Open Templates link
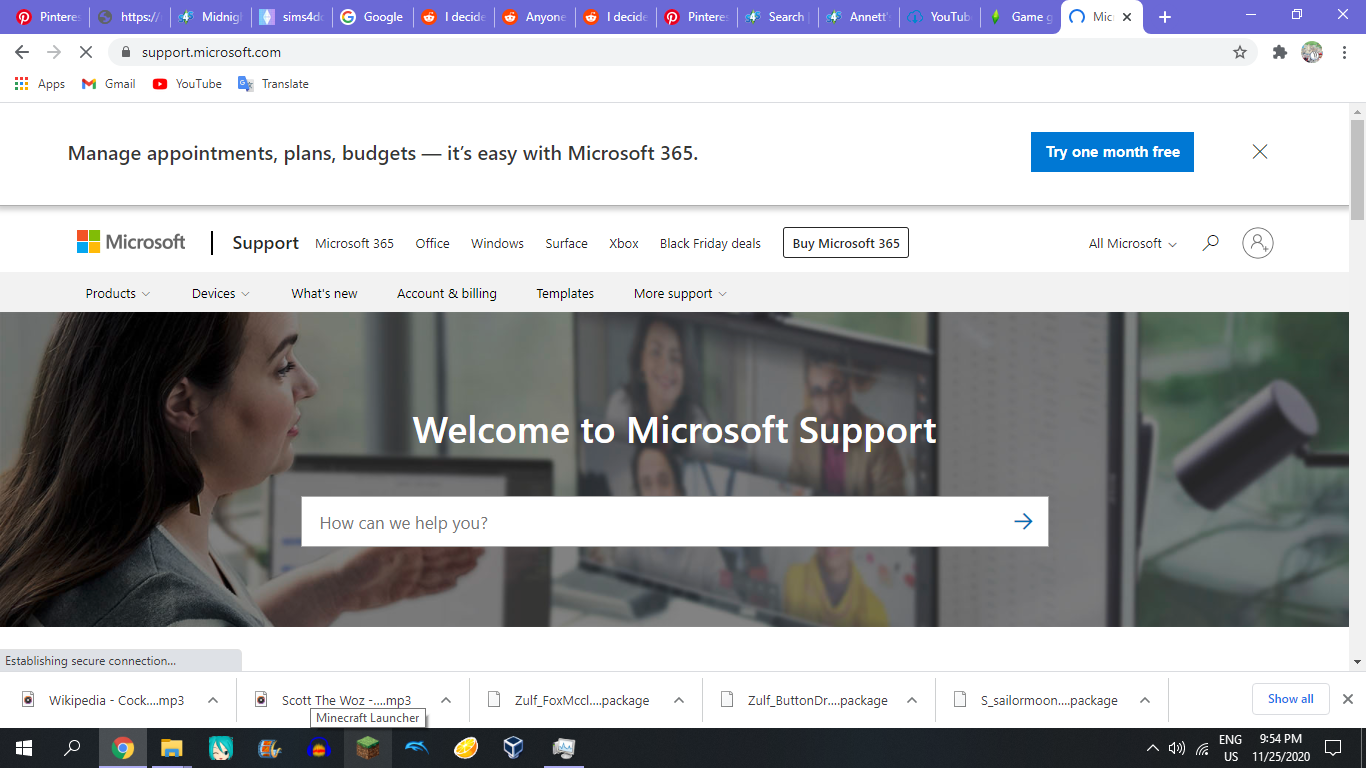This screenshot has width=1366, height=768. (x=565, y=293)
